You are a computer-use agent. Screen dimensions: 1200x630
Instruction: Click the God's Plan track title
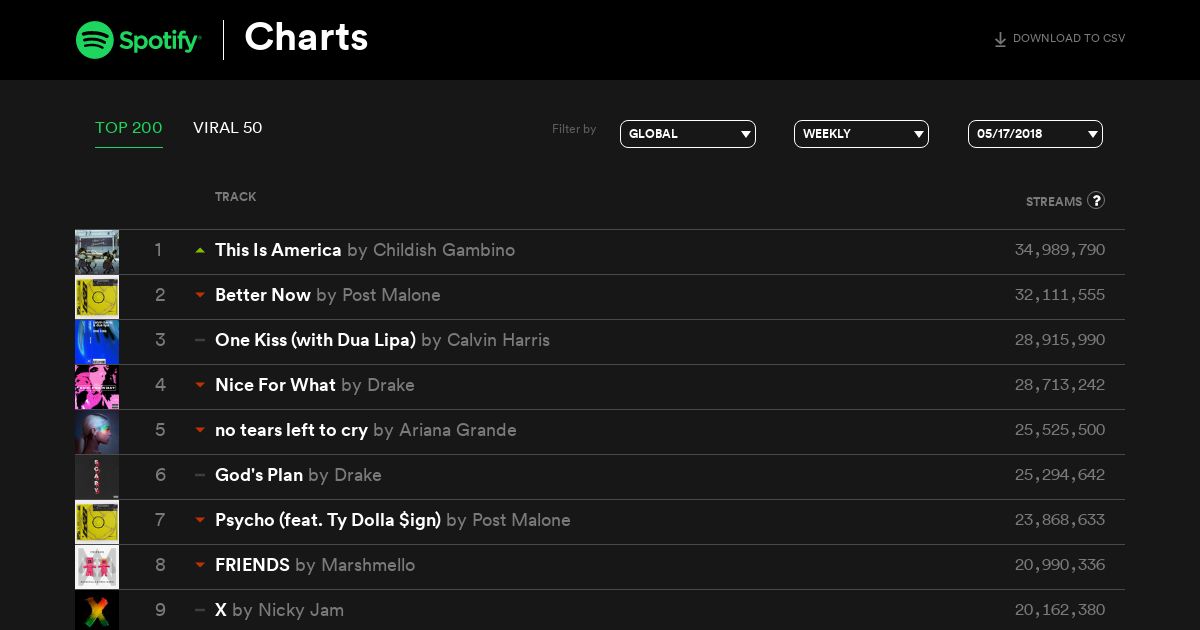click(259, 475)
